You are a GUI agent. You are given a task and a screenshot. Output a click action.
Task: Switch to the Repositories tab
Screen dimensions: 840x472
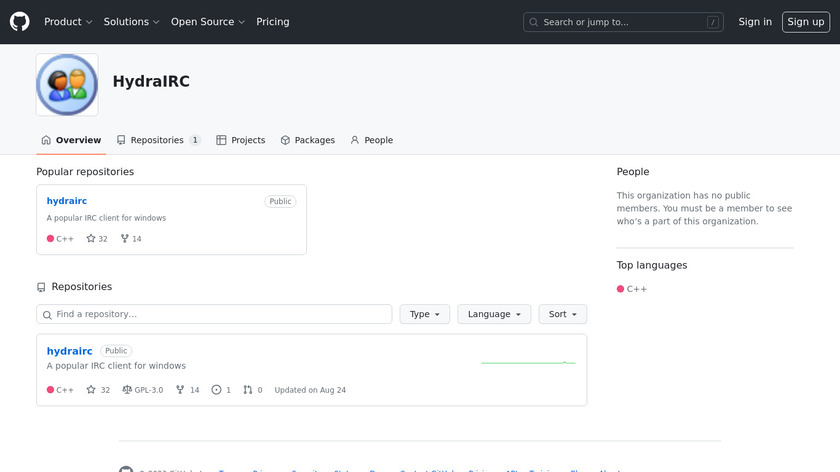pyautogui.click(x=158, y=141)
